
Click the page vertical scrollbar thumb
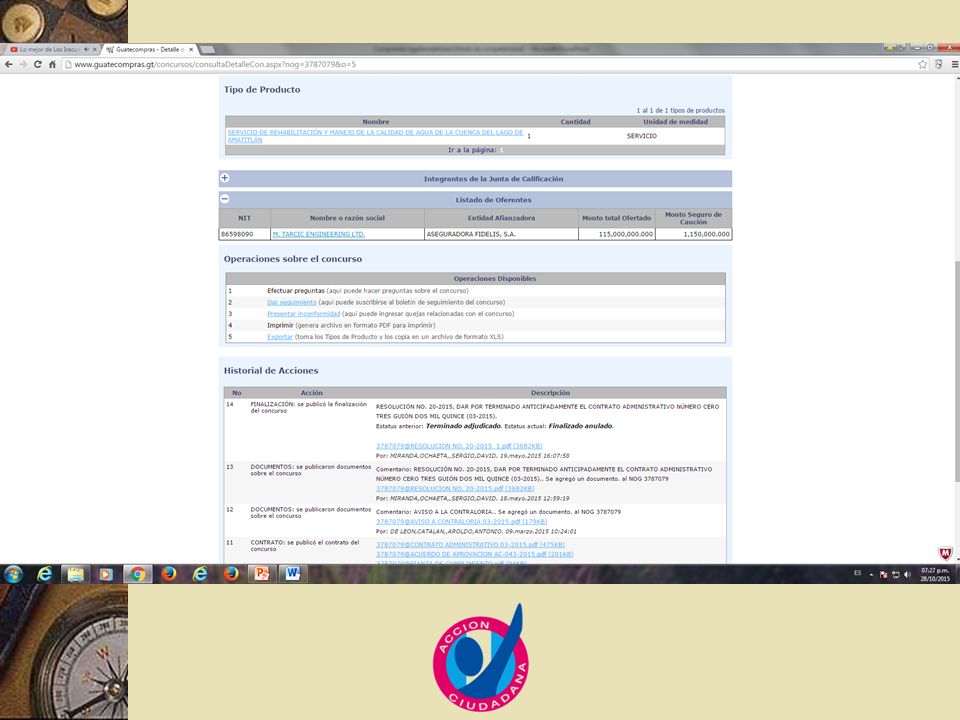click(956, 370)
